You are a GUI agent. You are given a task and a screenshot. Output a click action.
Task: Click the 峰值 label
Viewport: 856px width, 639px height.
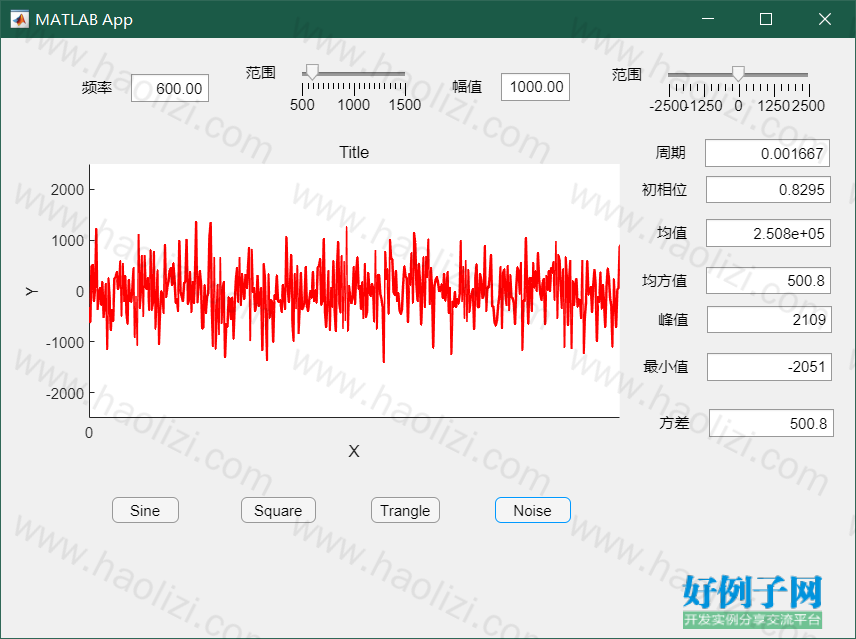pos(673,319)
